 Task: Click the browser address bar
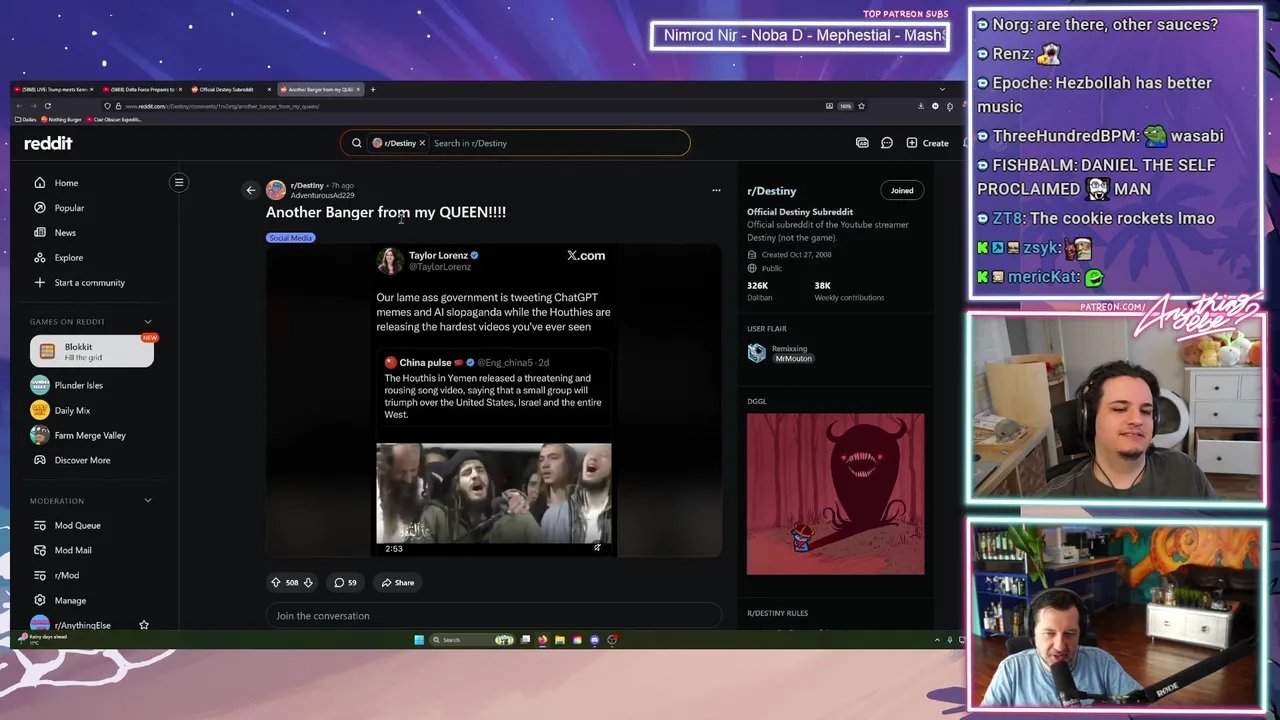coord(460,106)
